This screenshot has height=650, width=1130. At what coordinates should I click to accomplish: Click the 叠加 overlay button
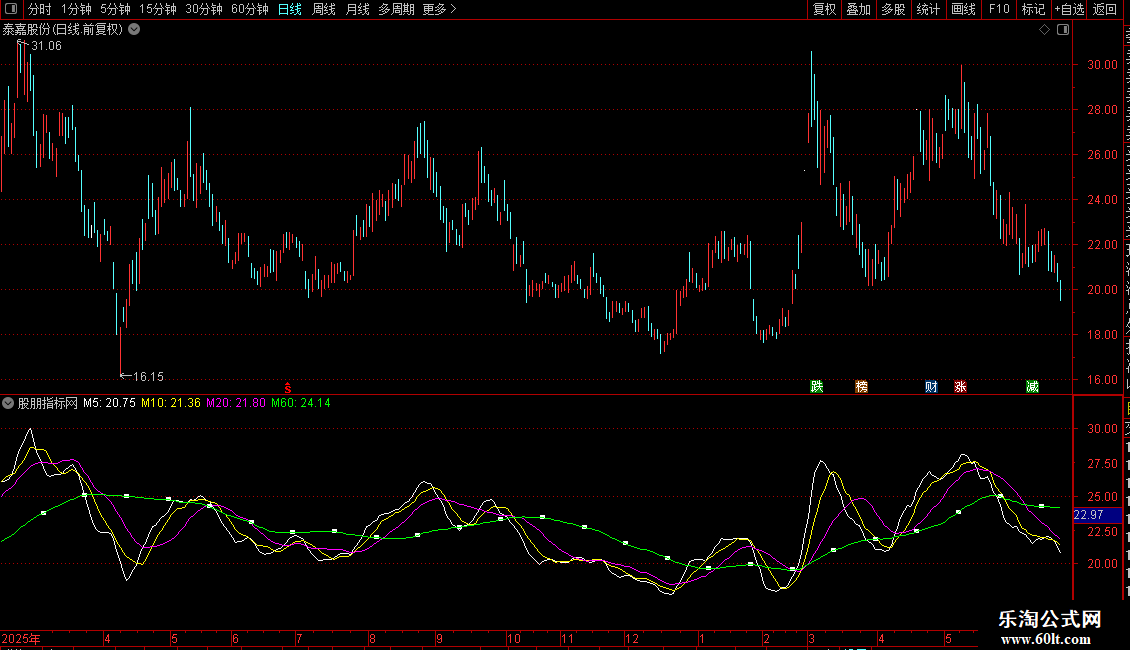click(x=859, y=9)
